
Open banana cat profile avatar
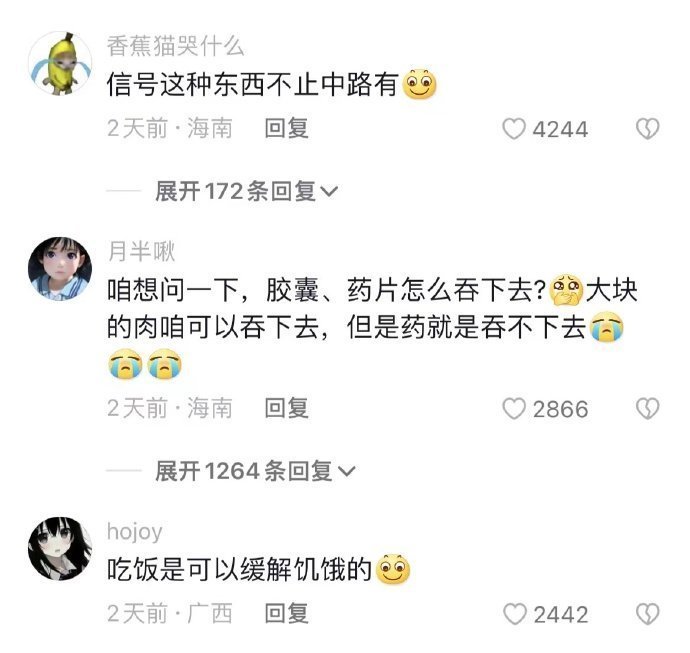pyautogui.click(x=60, y=63)
